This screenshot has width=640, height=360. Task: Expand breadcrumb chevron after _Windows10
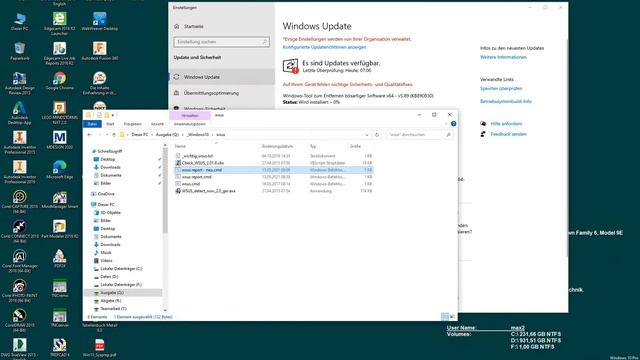coord(213,135)
